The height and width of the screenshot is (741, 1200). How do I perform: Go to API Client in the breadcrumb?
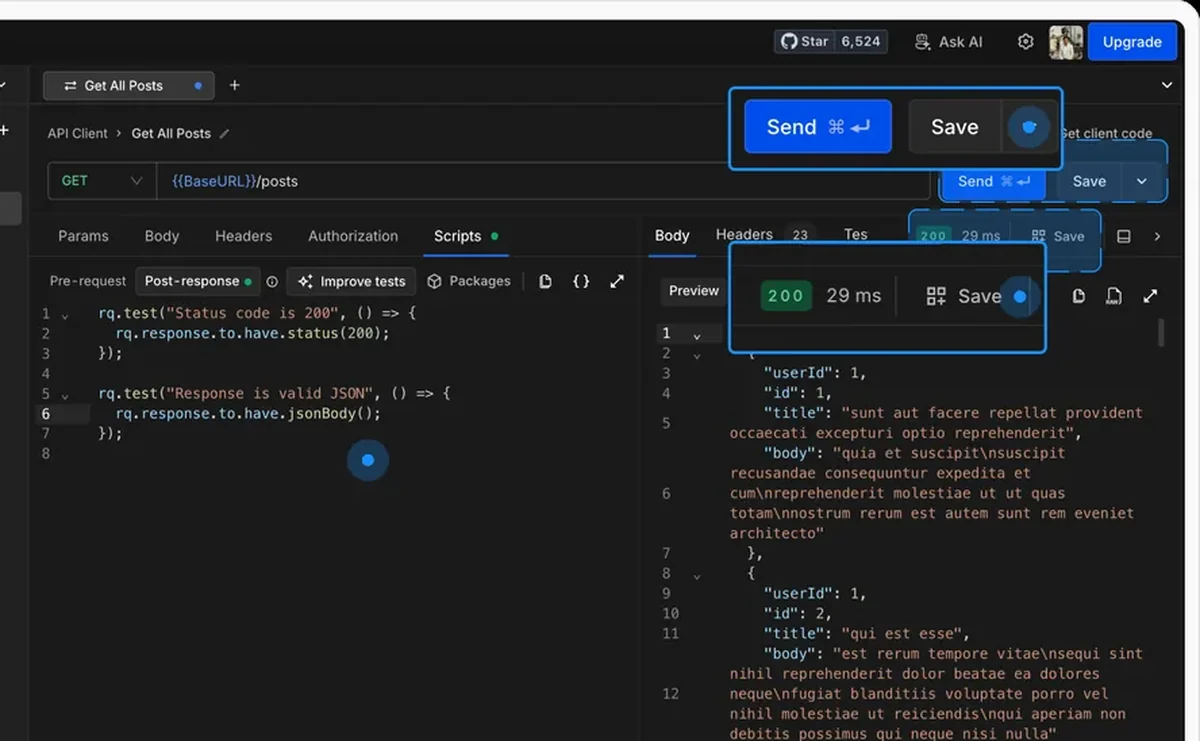pyautogui.click(x=77, y=133)
